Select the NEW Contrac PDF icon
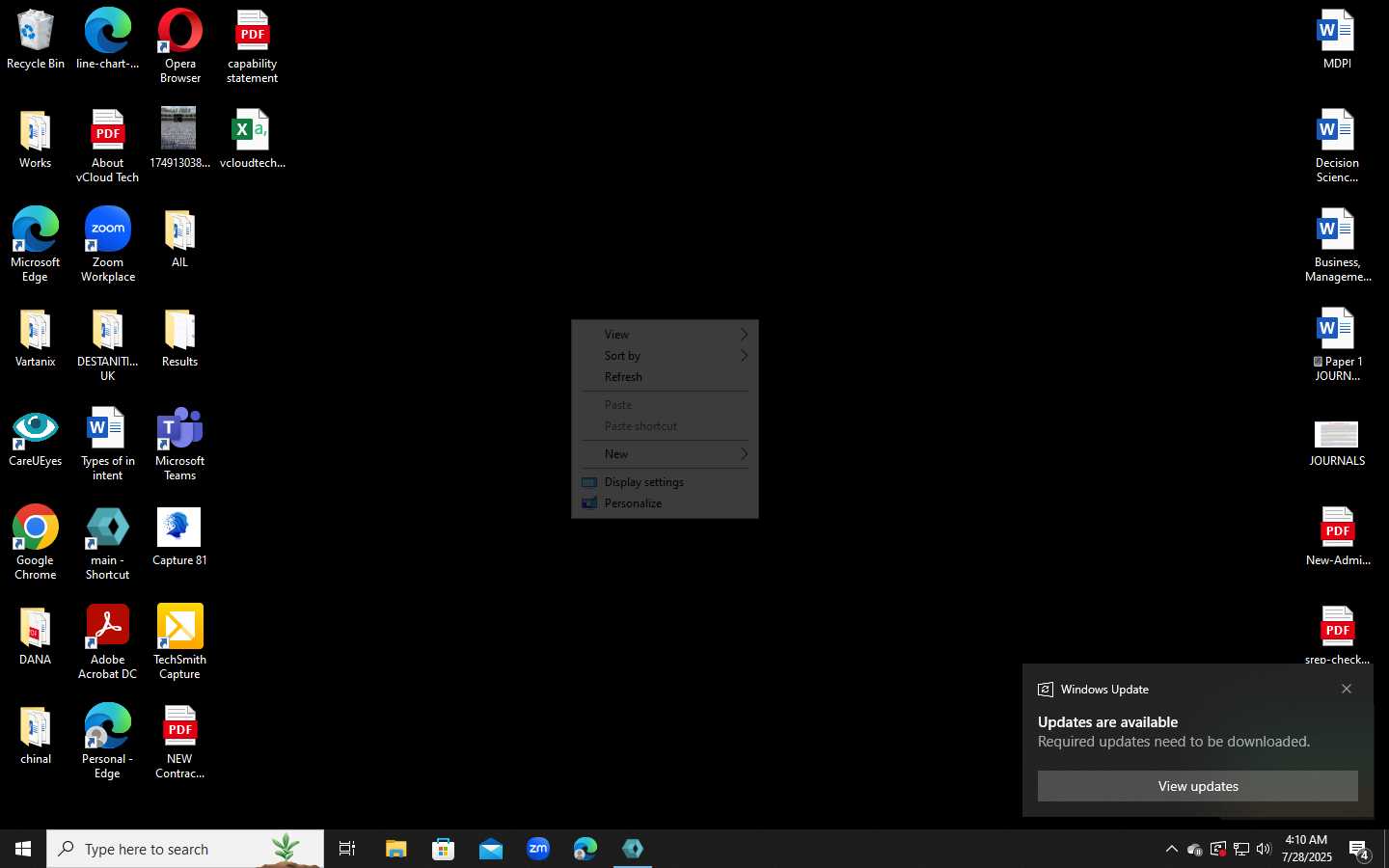Image resolution: width=1389 pixels, height=868 pixels. pyautogui.click(x=179, y=742)
